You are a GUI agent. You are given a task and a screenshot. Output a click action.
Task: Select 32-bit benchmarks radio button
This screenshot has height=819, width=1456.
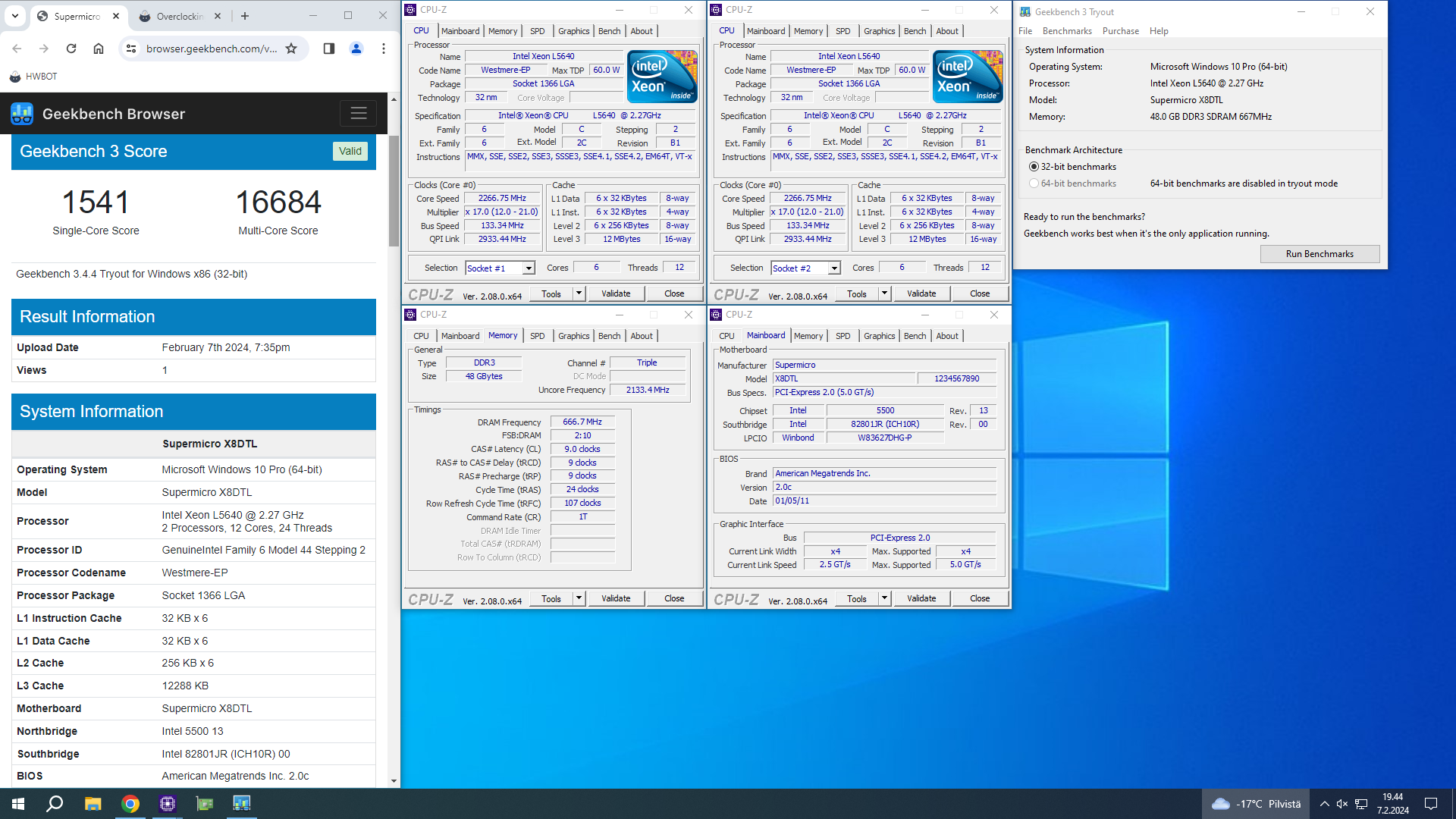(1034, 167)
